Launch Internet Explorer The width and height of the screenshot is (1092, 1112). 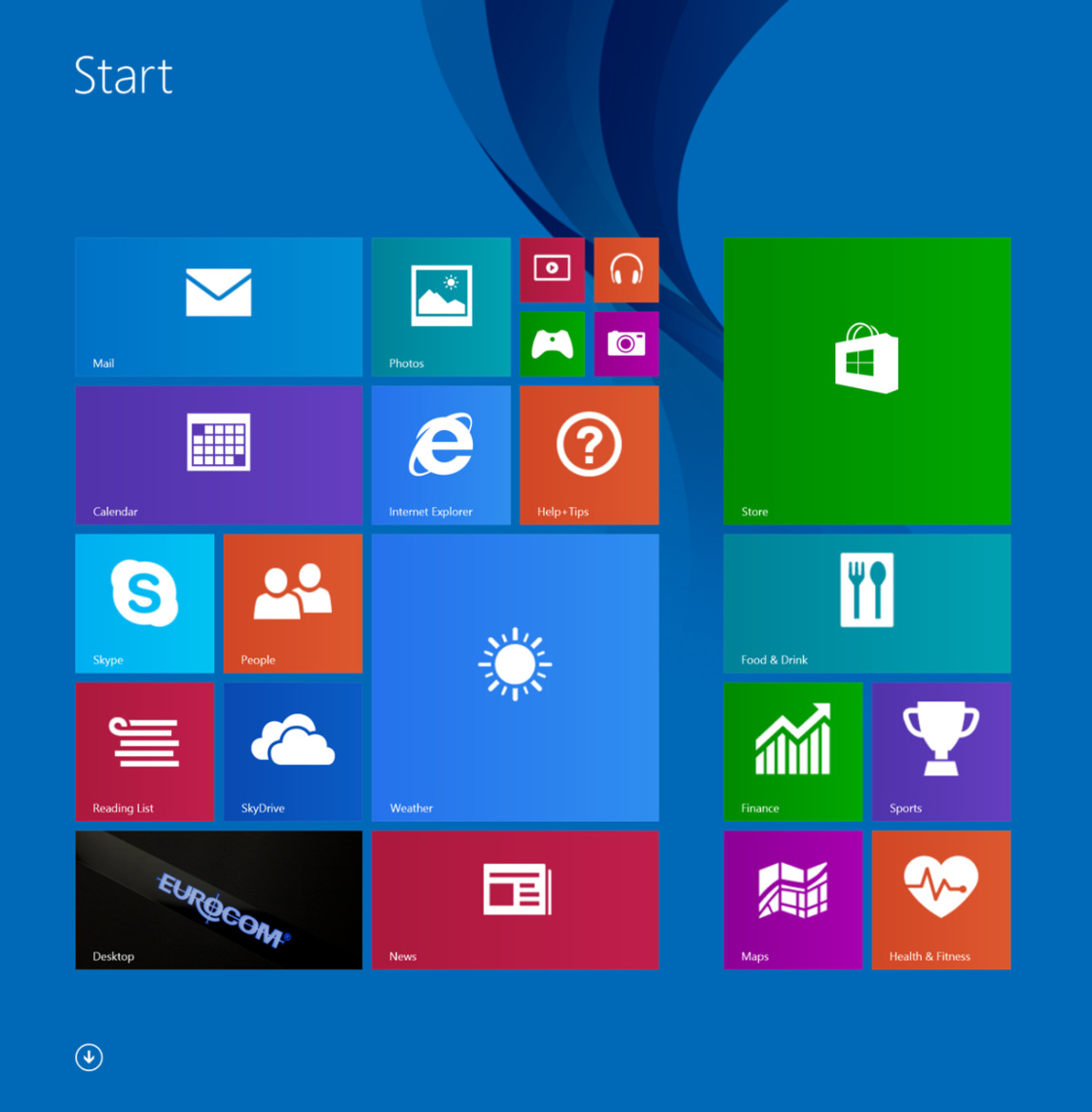pos(441,456)
